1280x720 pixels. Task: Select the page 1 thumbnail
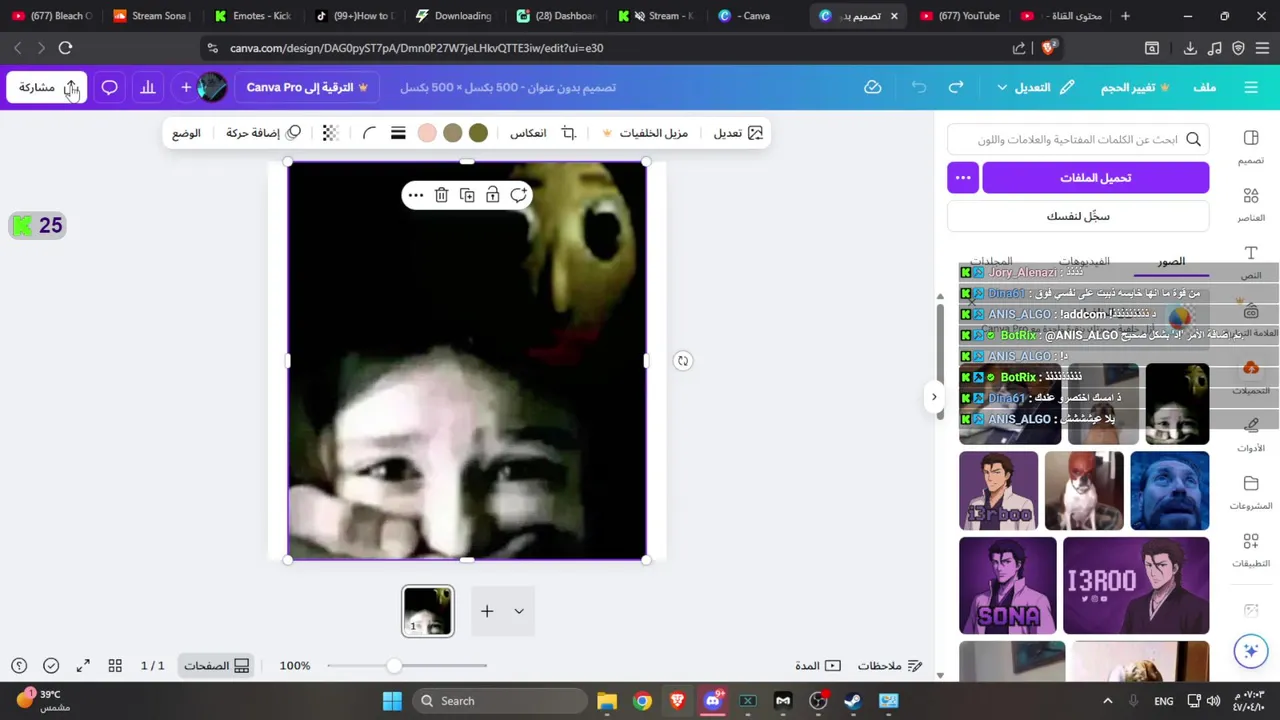coord(428,611)
